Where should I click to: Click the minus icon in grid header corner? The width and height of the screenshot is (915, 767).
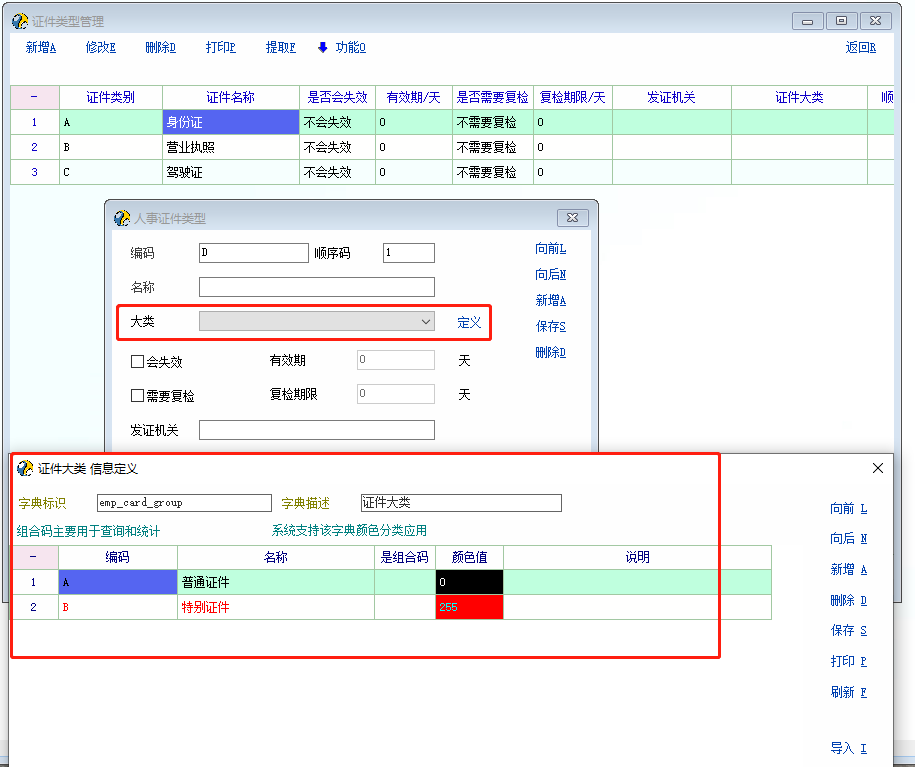click(34, 97)
